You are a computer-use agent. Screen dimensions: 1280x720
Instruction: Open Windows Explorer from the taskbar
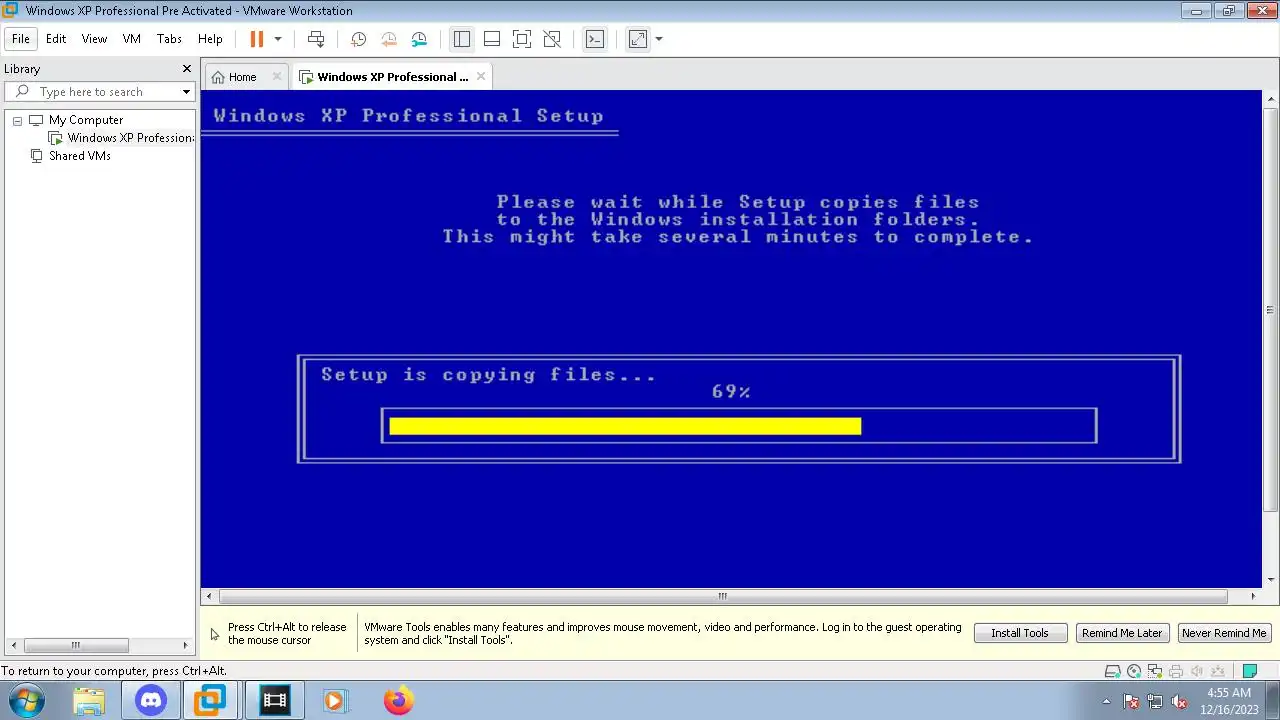pyautogui.click(x=89, y=701)
